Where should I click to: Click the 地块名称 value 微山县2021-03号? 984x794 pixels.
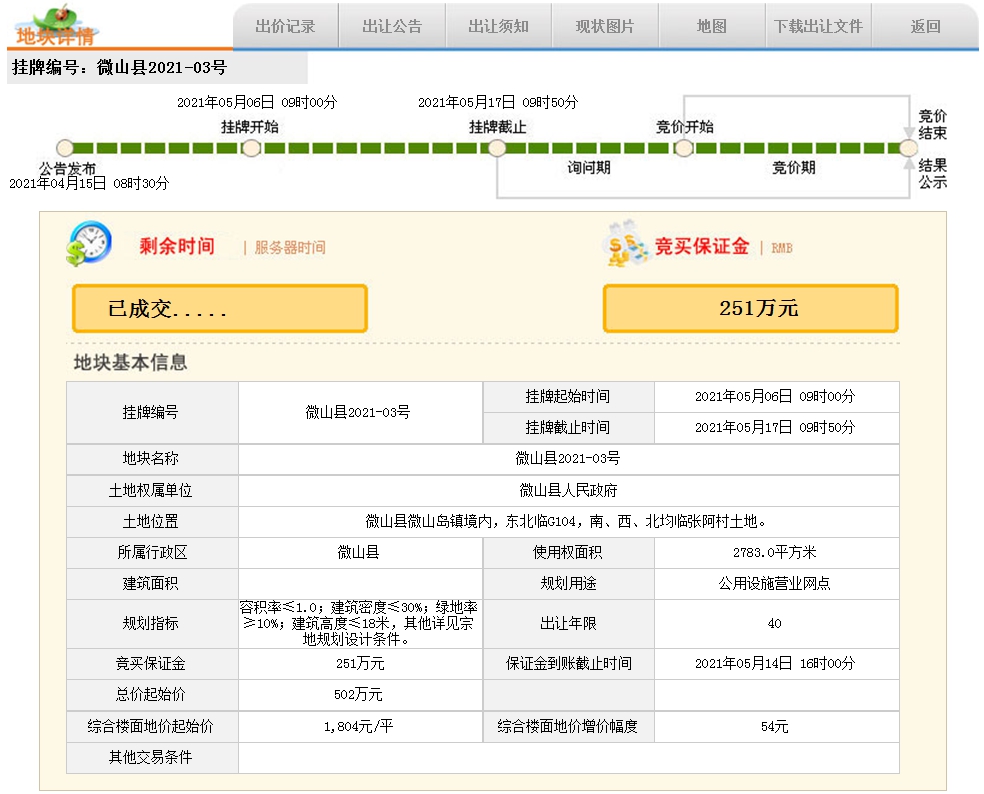coord(569,459)
